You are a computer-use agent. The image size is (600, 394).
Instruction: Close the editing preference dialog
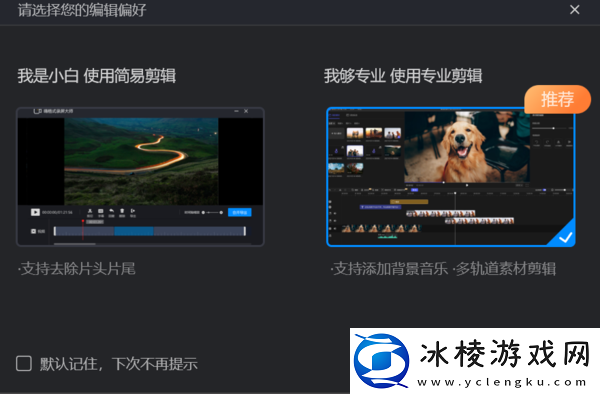(x=574, y=10)
